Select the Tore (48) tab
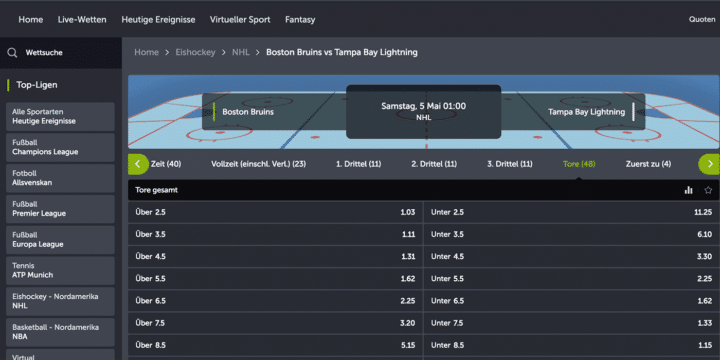720x360 pixels. (579, 164)
